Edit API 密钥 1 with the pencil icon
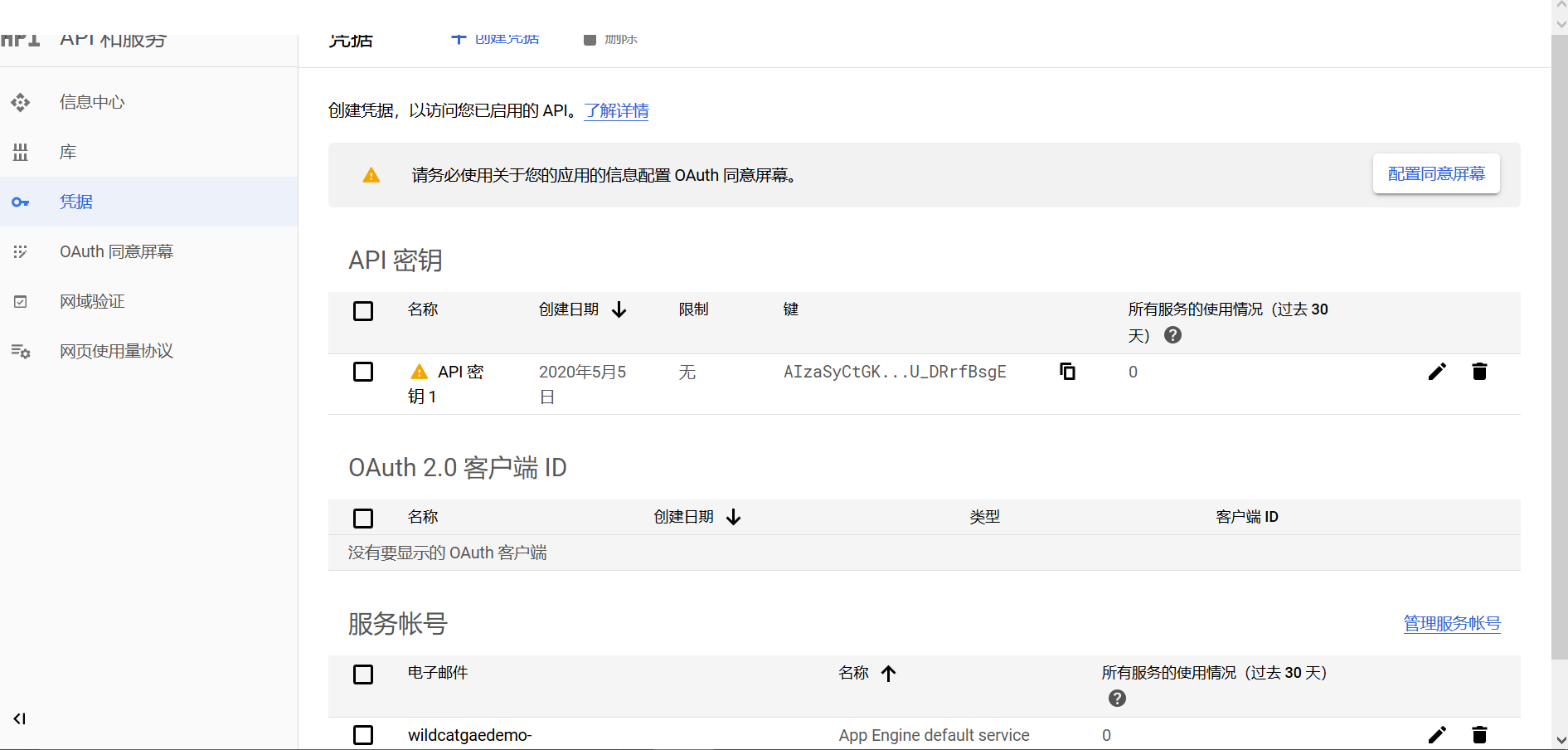The height and width of the screenshot is (750, 1568). point(1437,372)
